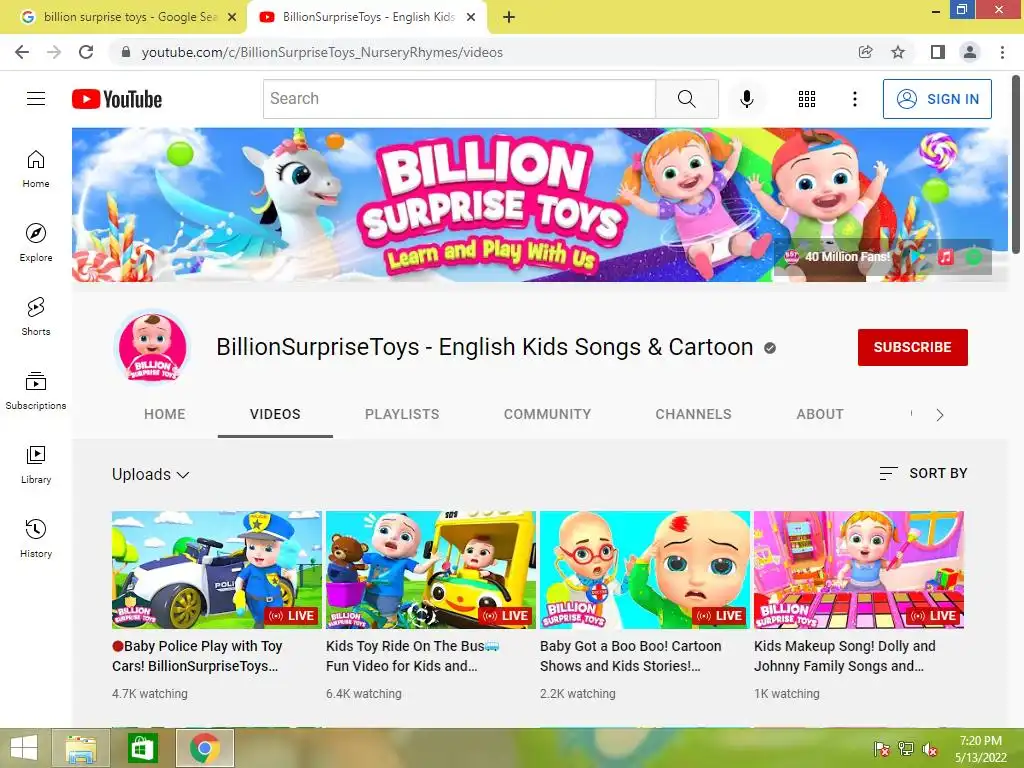Open YouTube settings three-dot menu
The height and width of the screenshot is (768, 1024).
(x=854, y=99)
